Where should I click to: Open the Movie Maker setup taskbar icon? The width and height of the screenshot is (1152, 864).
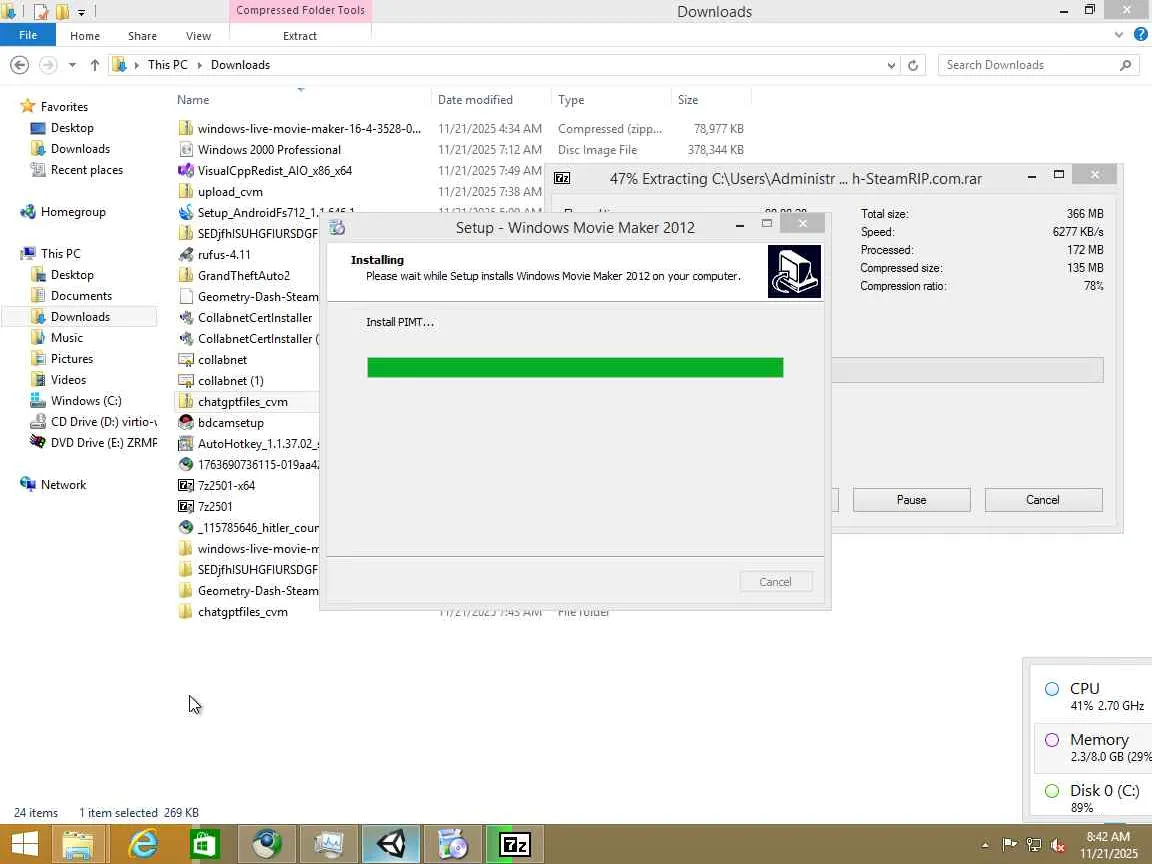point(453,844)
